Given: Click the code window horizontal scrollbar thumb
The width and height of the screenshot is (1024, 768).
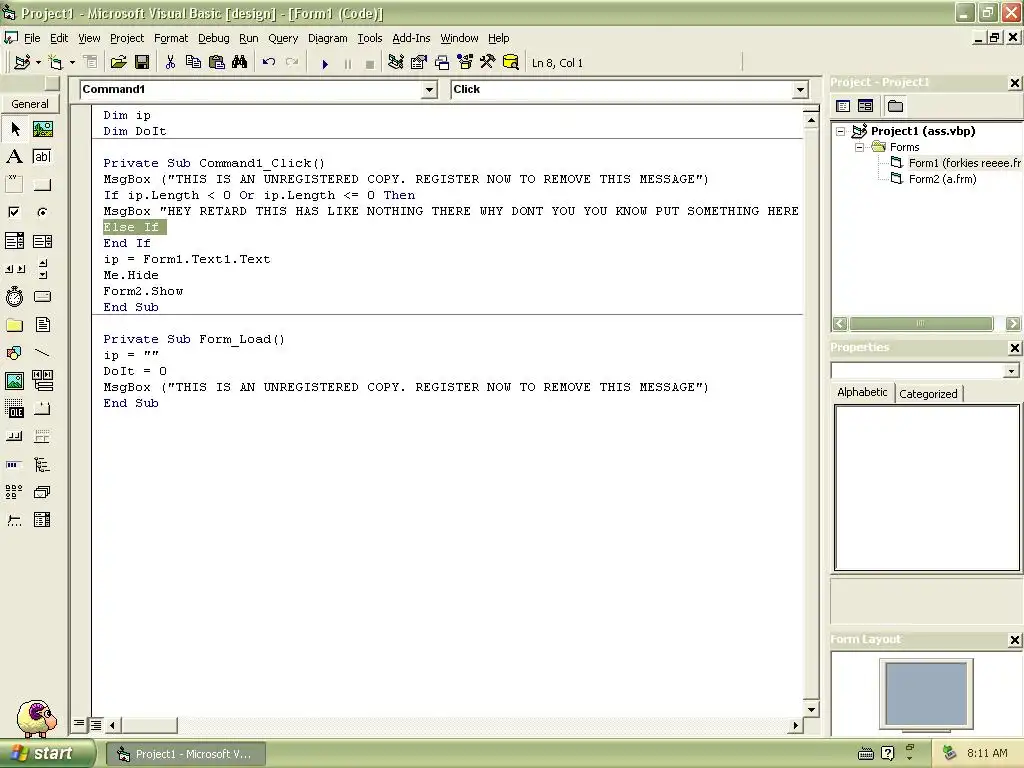Looking at the screenshot, I should coord(149,725).
